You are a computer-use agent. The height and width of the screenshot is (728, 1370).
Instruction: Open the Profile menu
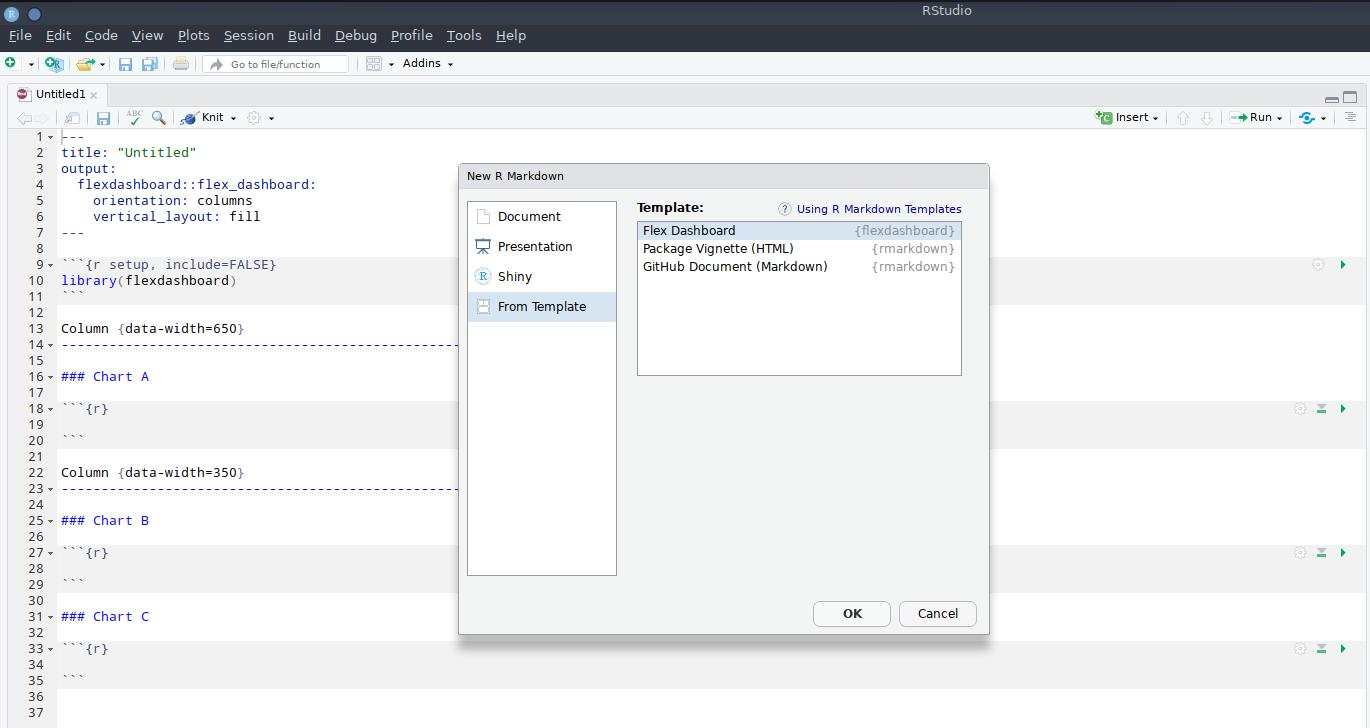pyautogui.click(x=411, y=35)
